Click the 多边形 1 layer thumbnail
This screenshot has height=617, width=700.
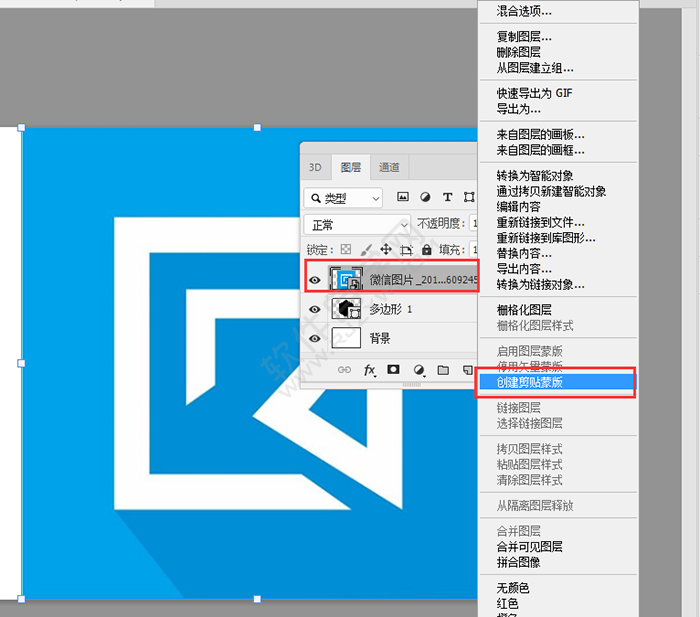coord(346,308)
